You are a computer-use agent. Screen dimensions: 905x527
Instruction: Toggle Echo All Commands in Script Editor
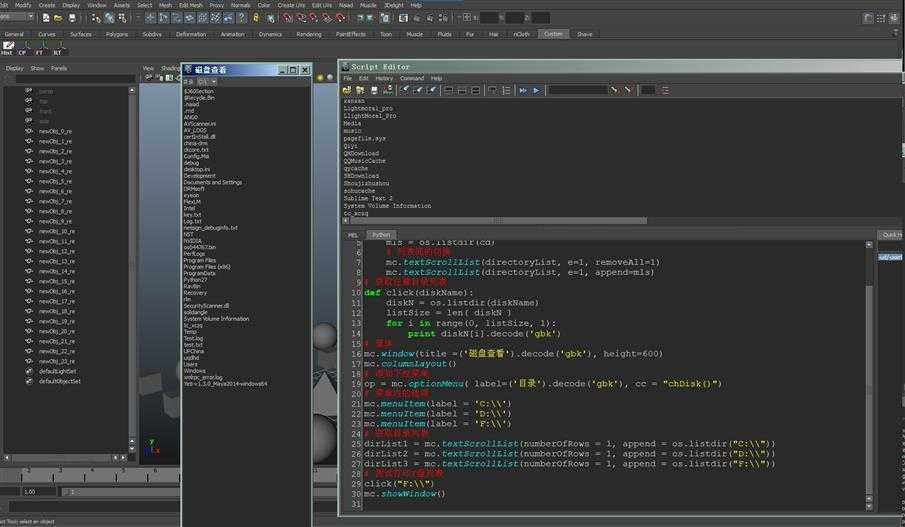coord(493,90)
